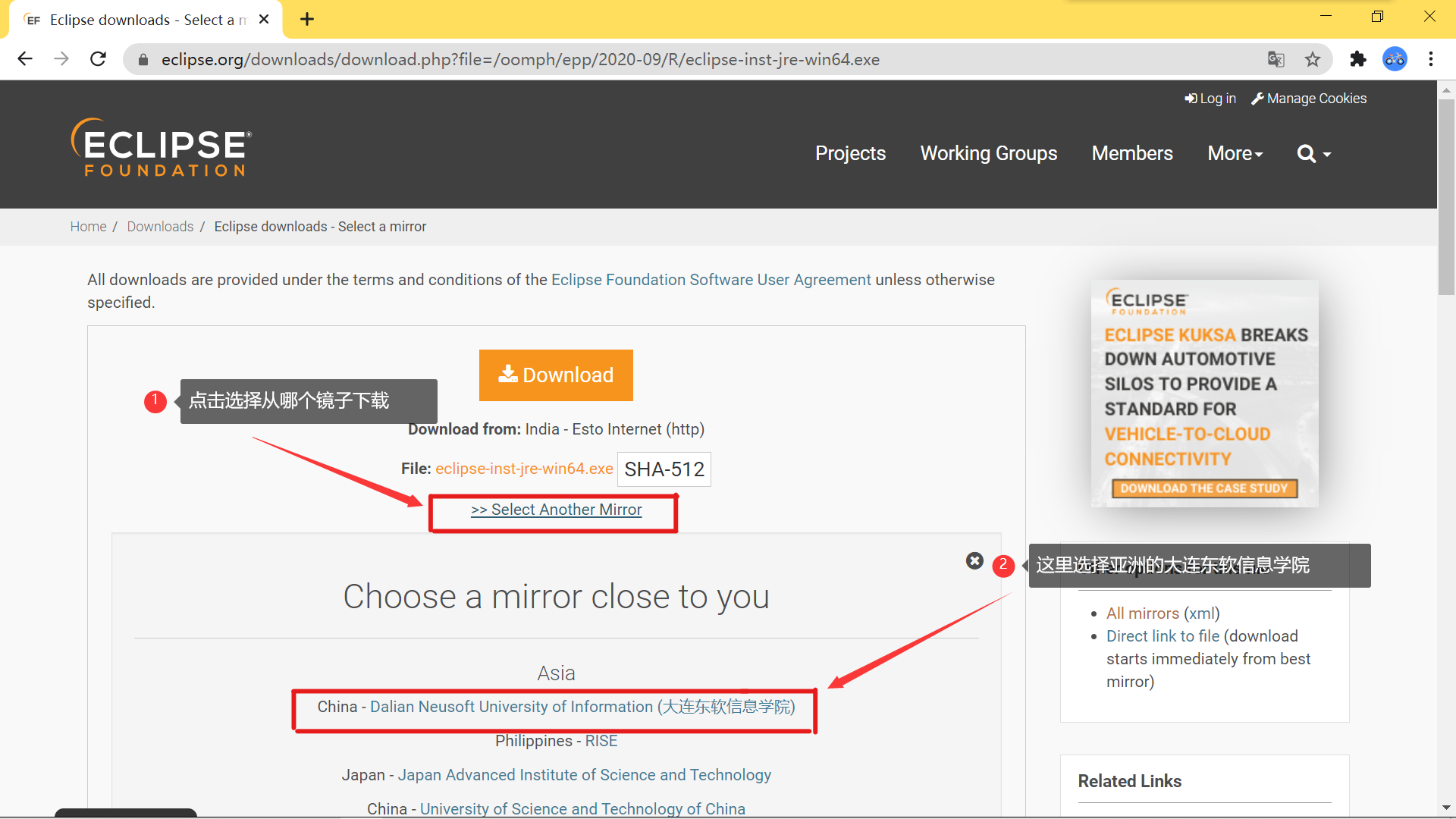Click the Eclipse Foundation logo

[x=162, y=147]
